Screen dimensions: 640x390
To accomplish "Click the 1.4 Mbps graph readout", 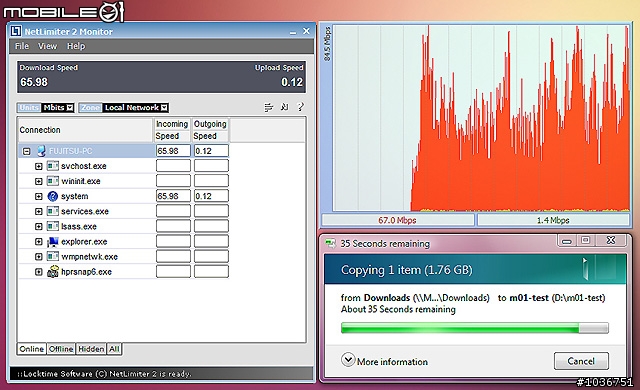I will pos(553,220).
